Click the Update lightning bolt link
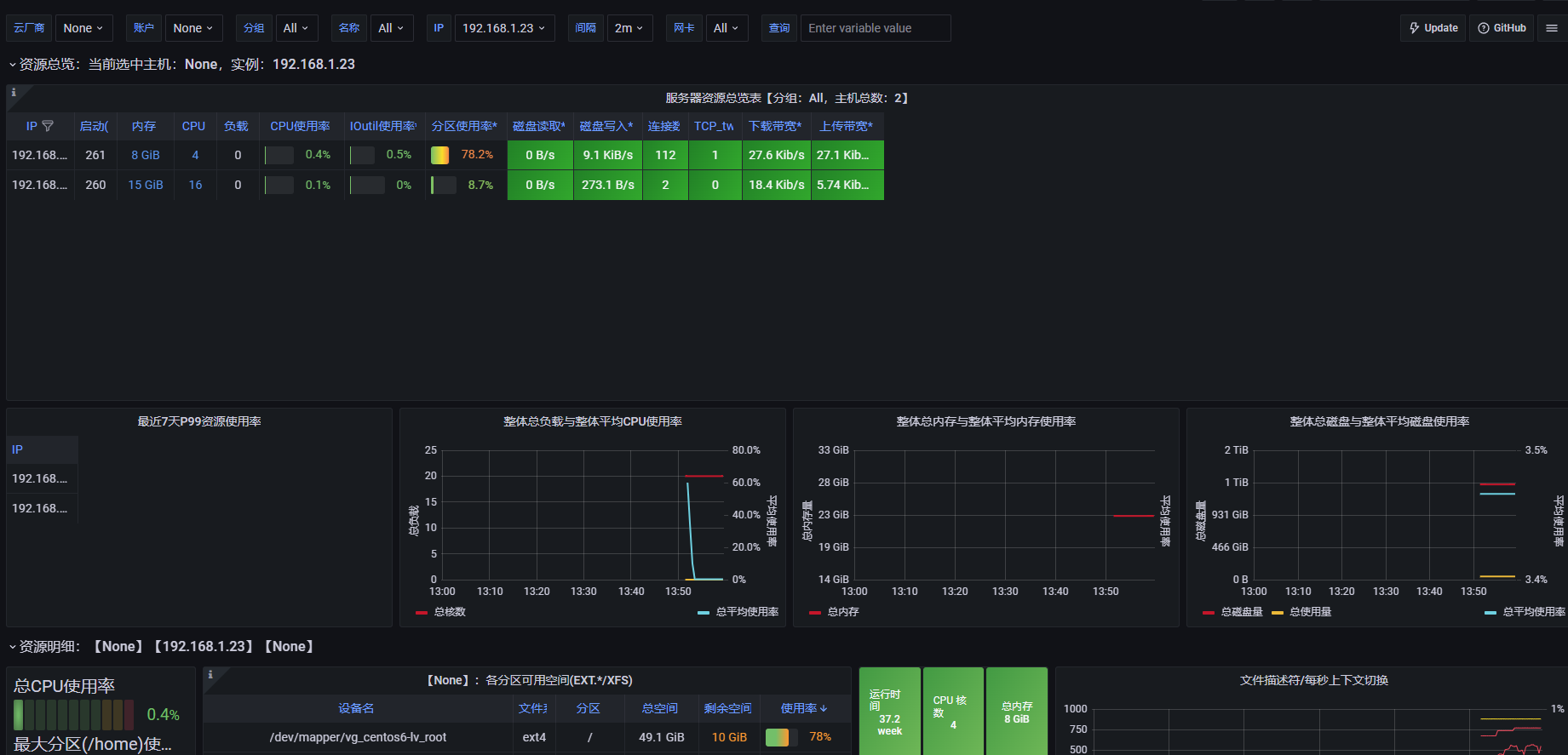The height and width of the screenshot is (755, 1568). 1433,28
